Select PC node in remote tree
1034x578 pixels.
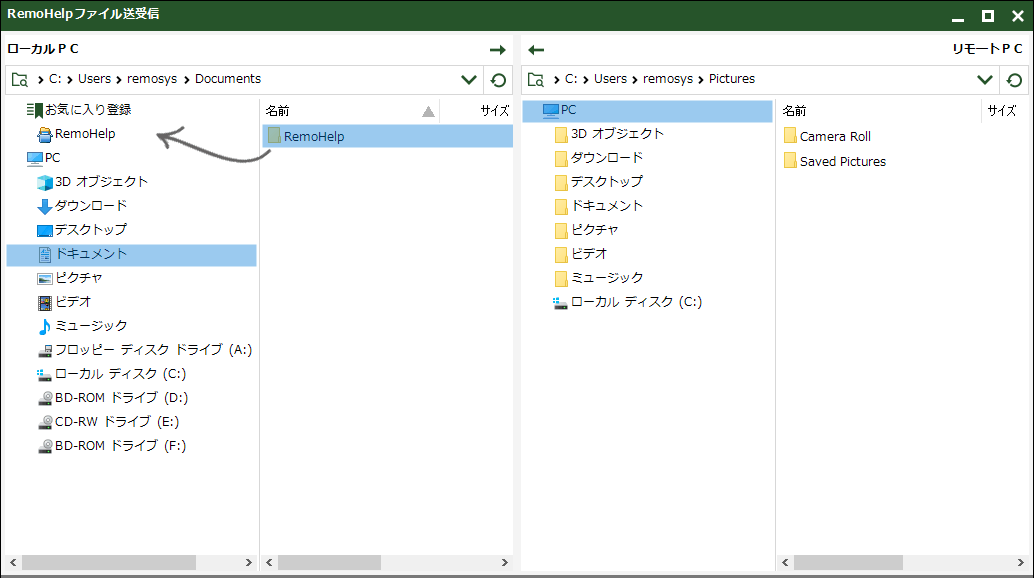click(x=648, y=111)
